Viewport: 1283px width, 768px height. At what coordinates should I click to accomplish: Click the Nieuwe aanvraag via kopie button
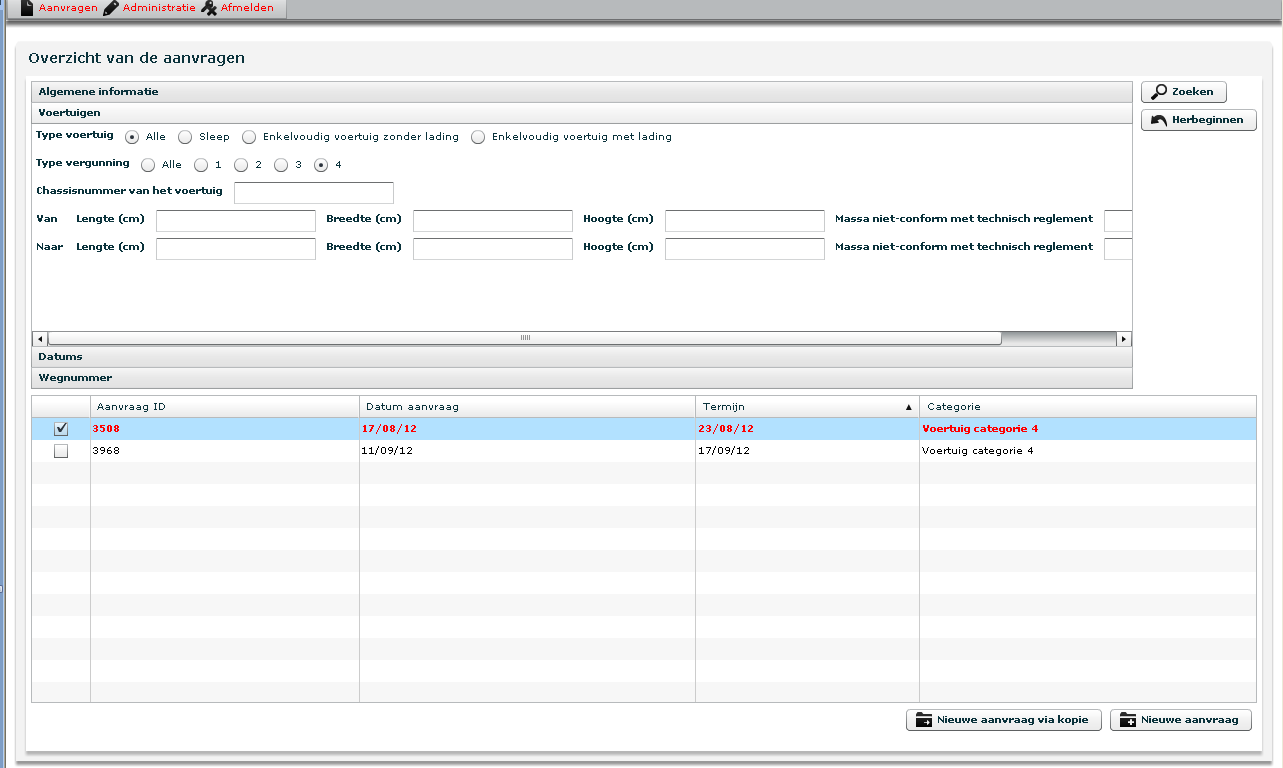(1004, 720)
